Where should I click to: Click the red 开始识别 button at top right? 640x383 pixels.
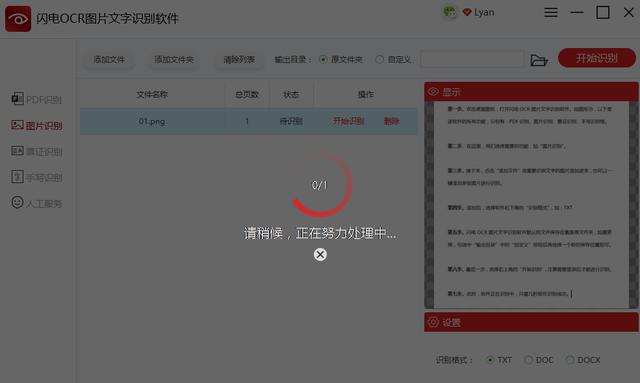597,58
